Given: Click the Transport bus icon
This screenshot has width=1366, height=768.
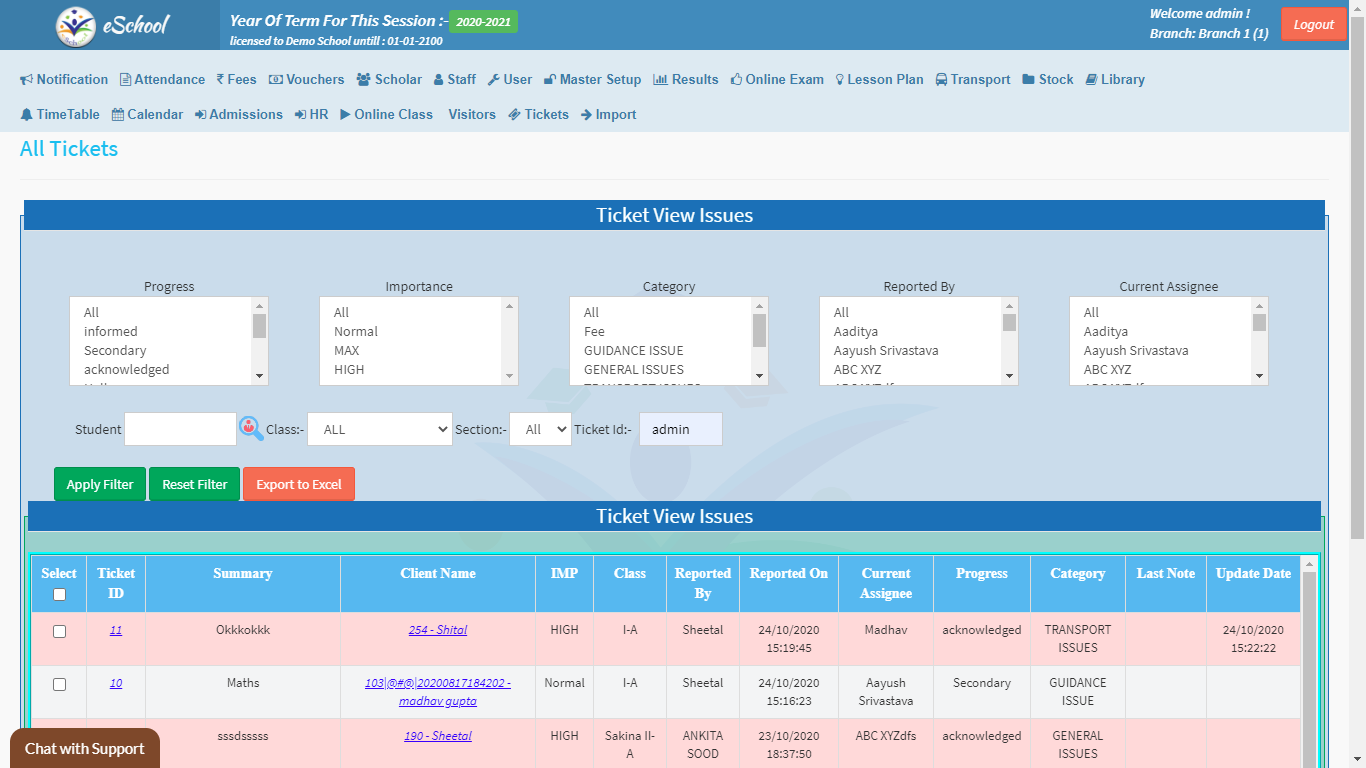Looking at the screenshot, I should tap(942, 80).
